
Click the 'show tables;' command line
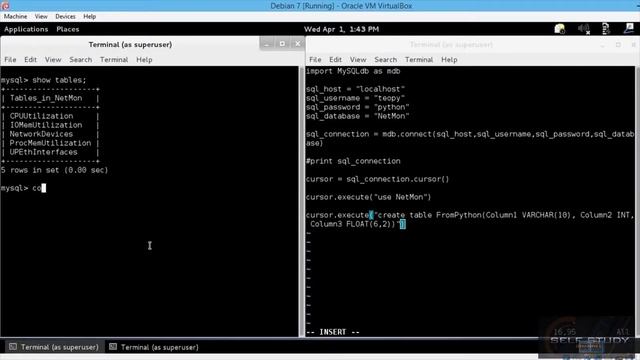click(x=43, y=80)
